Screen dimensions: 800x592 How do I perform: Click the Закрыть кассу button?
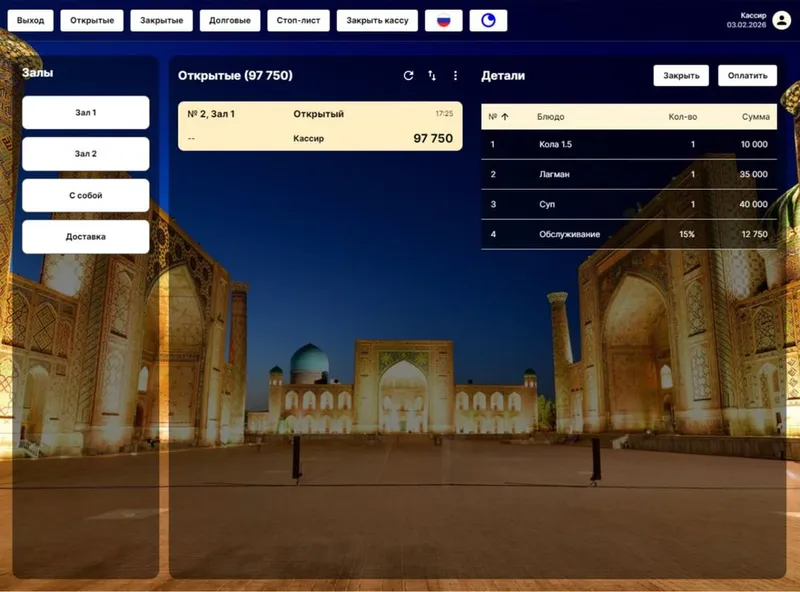[377, 20]
